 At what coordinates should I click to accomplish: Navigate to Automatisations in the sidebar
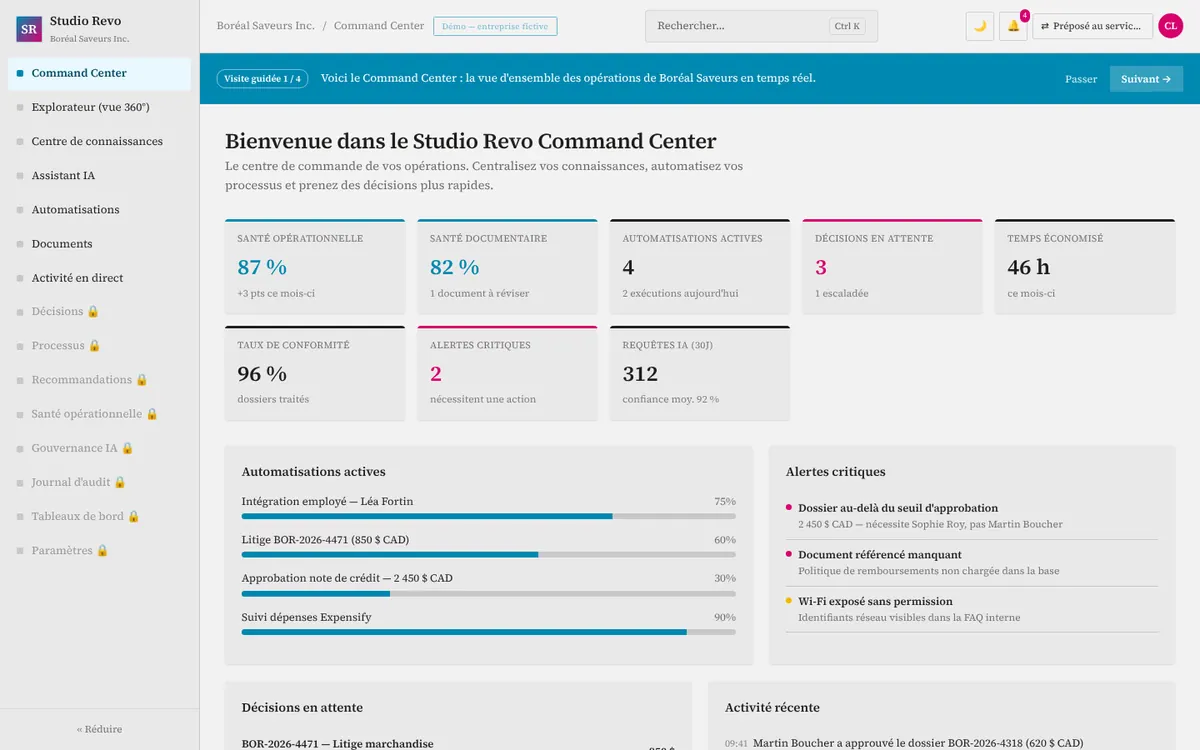click(100, 209)
